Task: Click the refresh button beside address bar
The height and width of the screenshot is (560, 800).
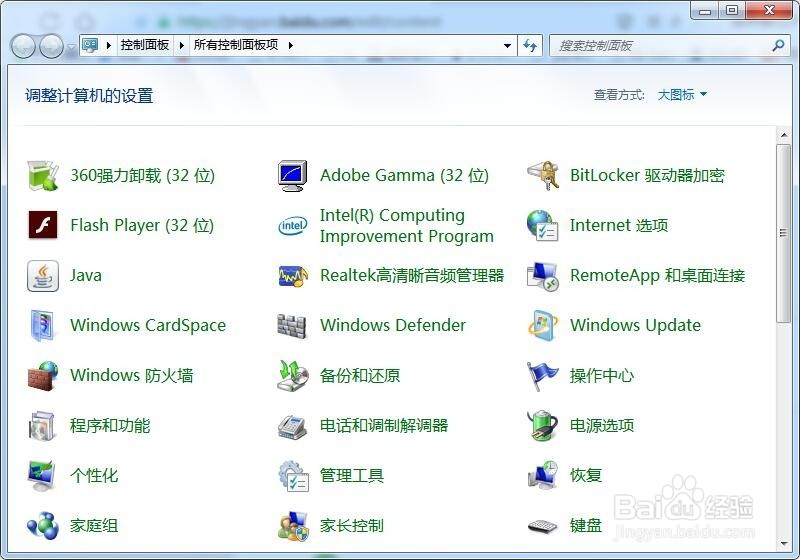Action: tap(530, 46)
